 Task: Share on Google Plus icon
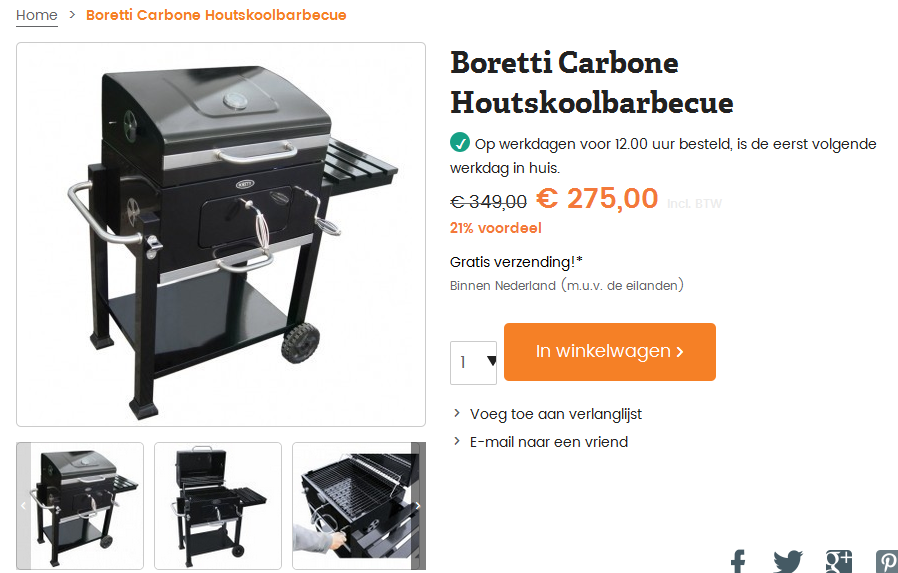click(x=838, y=562)
